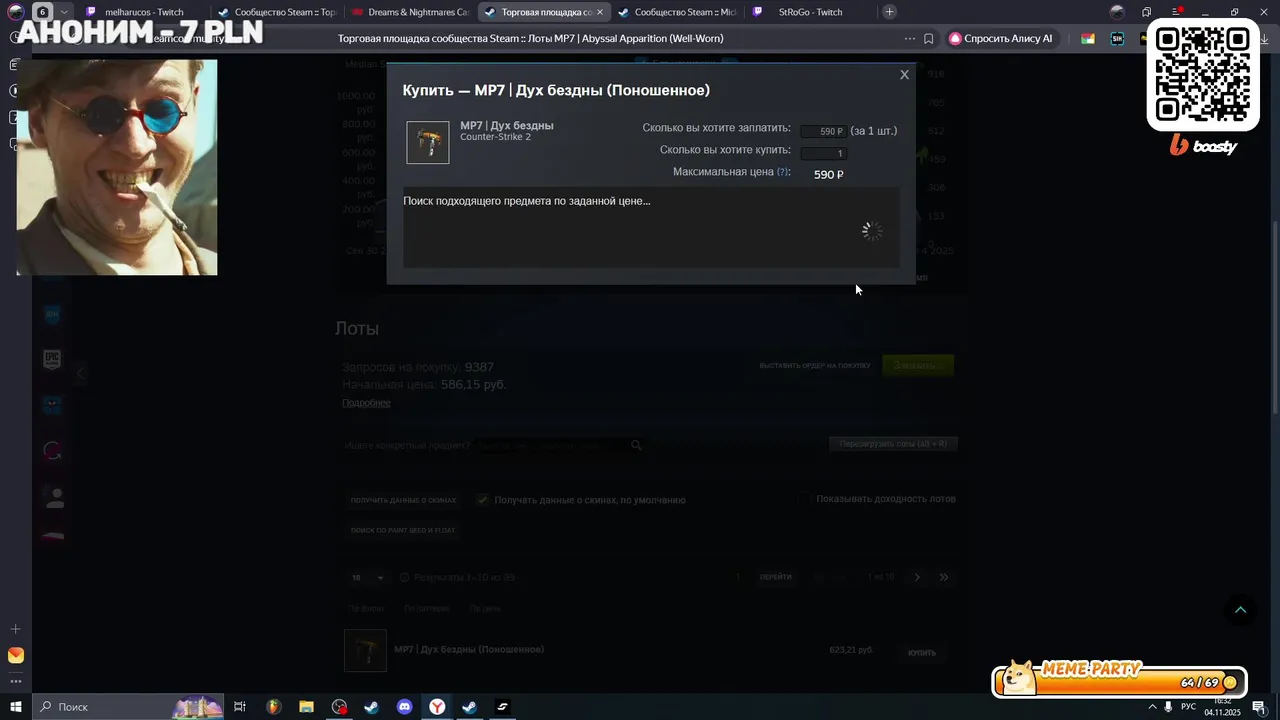Image resolution: width=1280 pixels, height=720 pixels.
Task: Click Выставить ордер на покупку button
Action: 815,365
